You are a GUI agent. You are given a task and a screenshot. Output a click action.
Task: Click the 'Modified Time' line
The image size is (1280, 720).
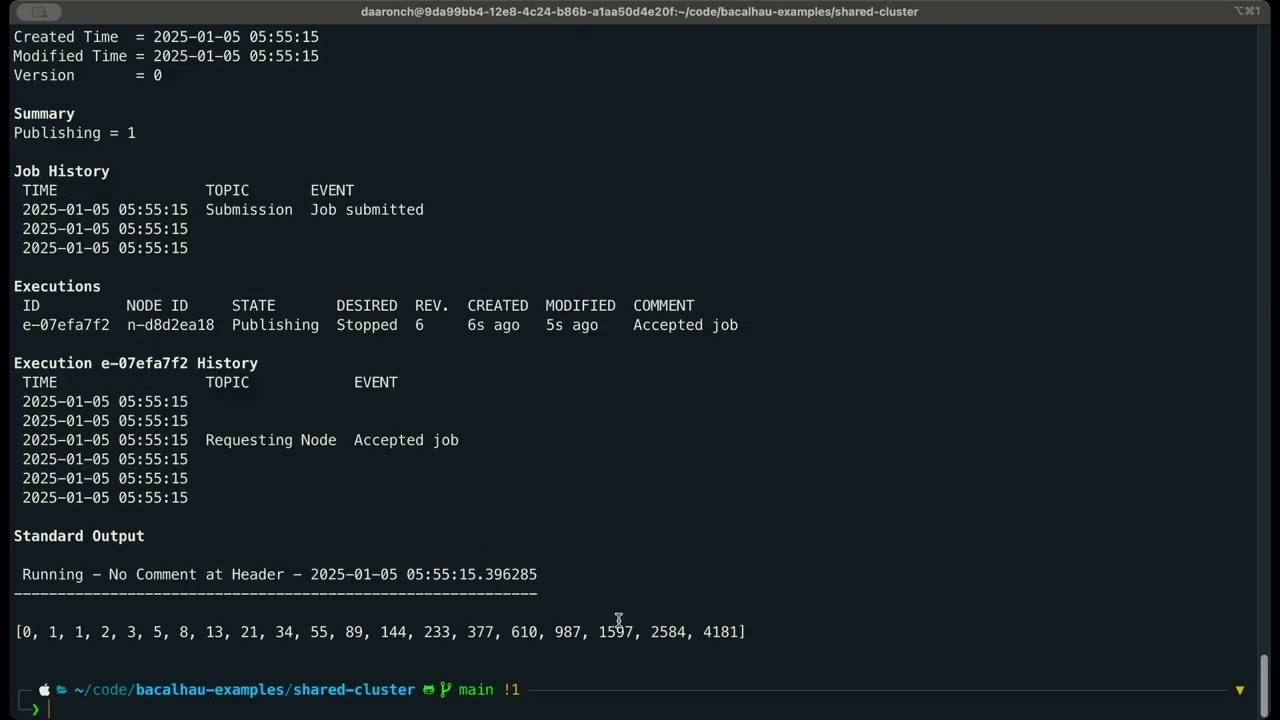166,56
